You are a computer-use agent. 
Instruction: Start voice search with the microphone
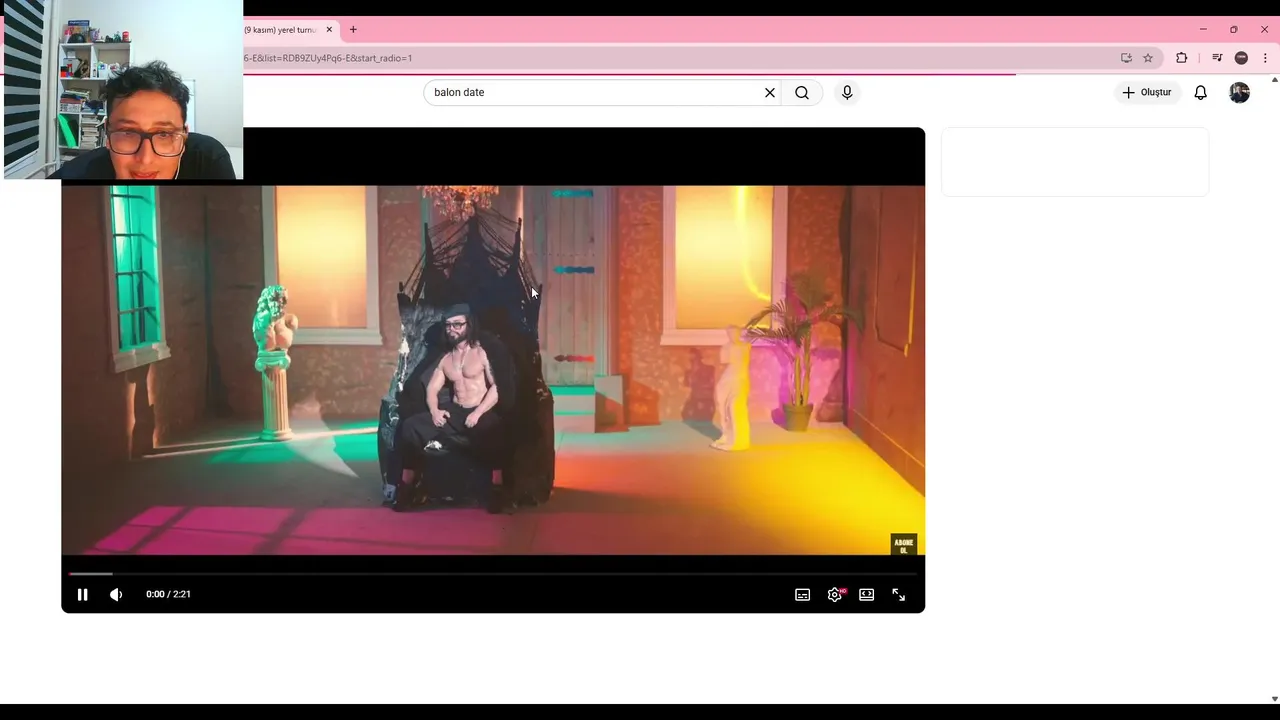pyautogui.click(x=847, y=92)
